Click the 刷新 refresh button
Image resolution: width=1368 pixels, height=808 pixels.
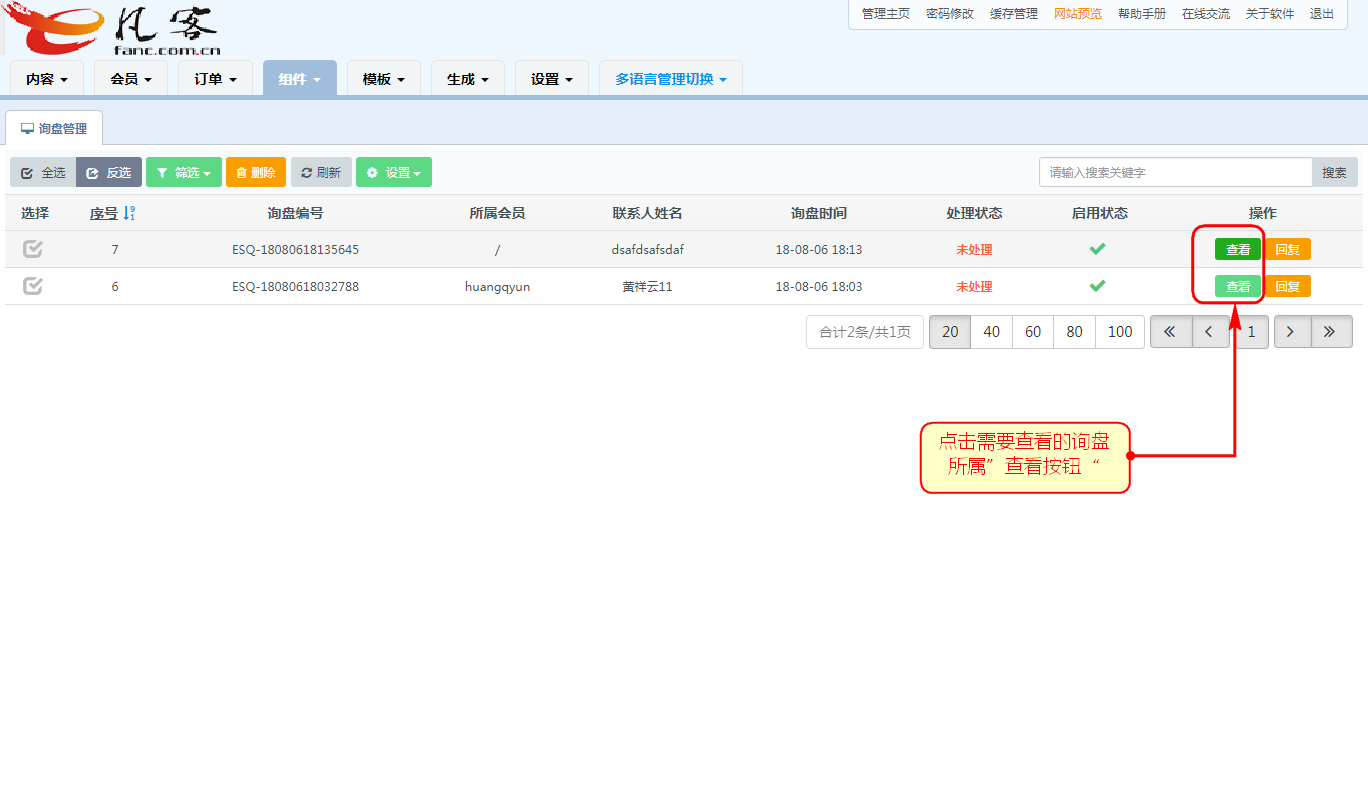pyautogui.click(x=321, y=172)
